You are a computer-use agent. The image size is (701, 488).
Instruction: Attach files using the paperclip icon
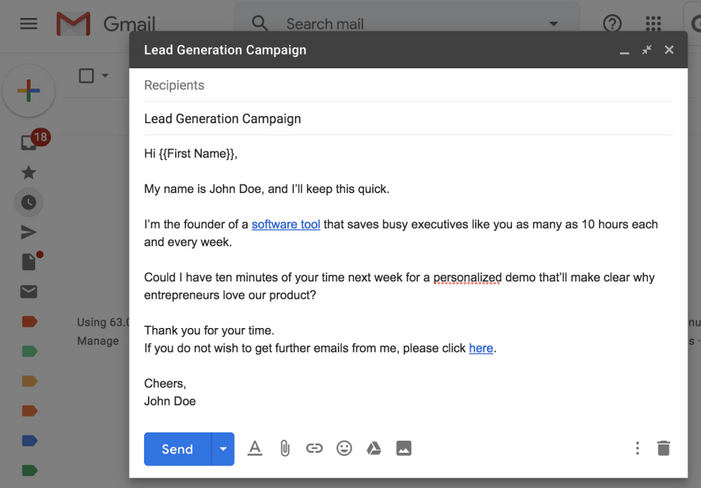pos(285,448)
